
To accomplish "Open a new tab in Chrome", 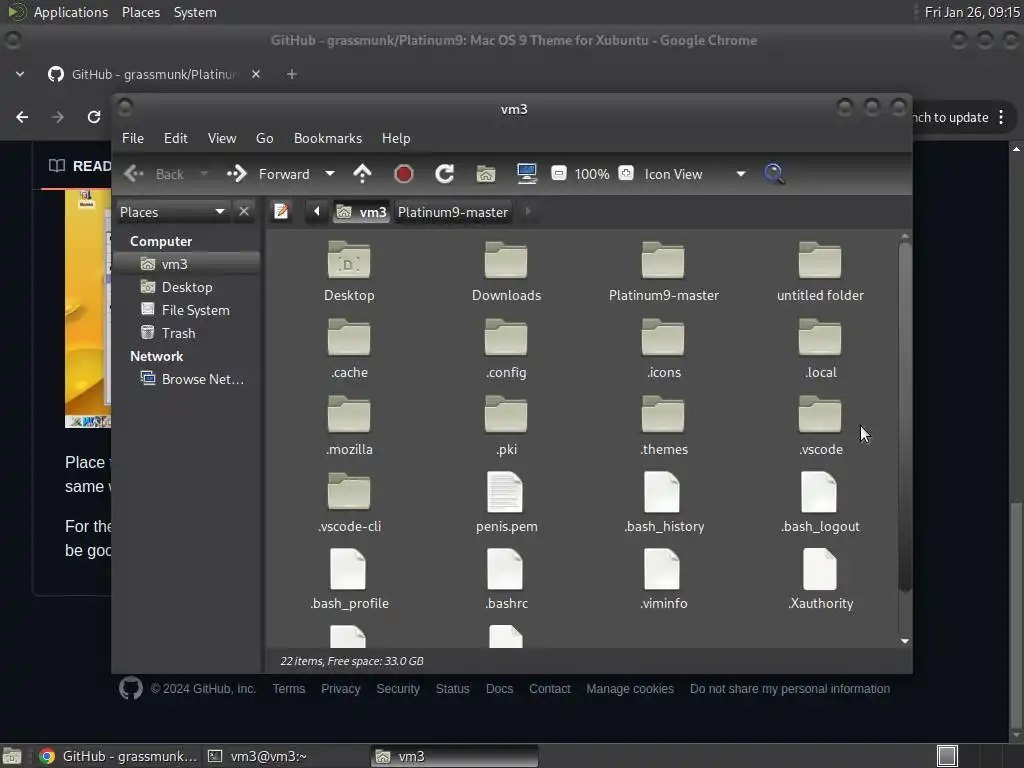I will (292, 74).
